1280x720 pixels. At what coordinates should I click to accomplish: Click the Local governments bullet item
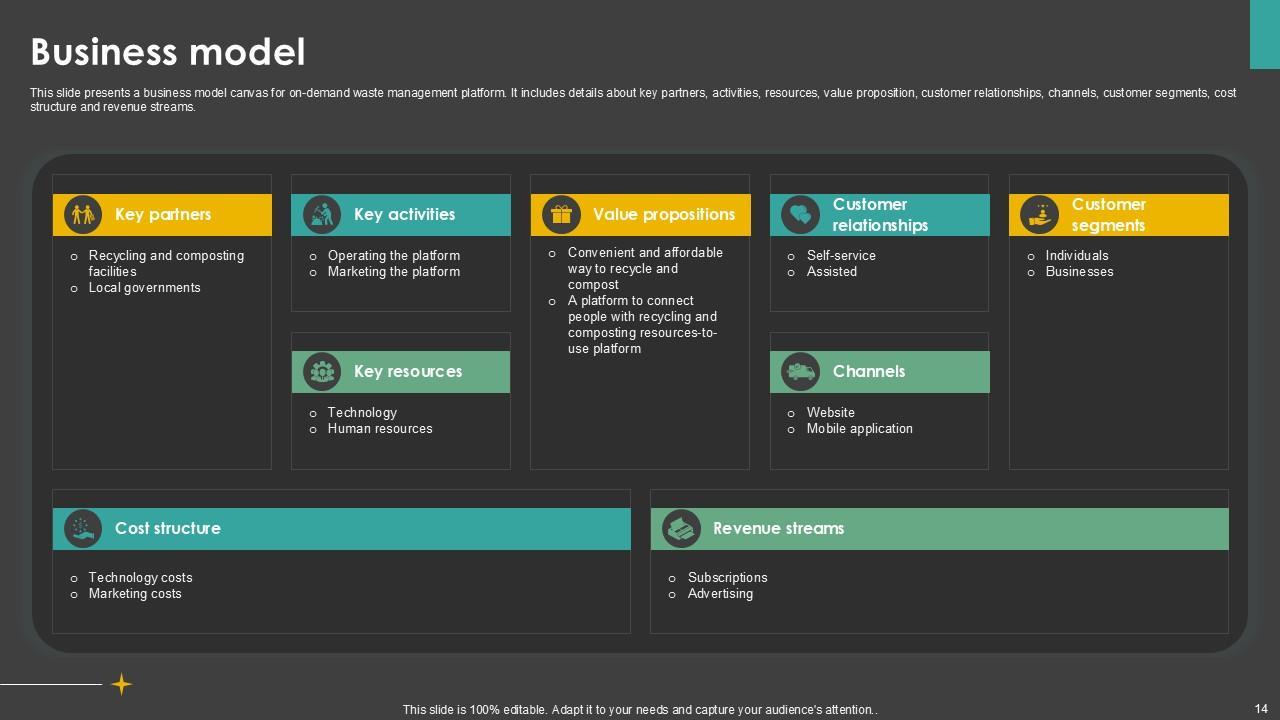[144, 288]
